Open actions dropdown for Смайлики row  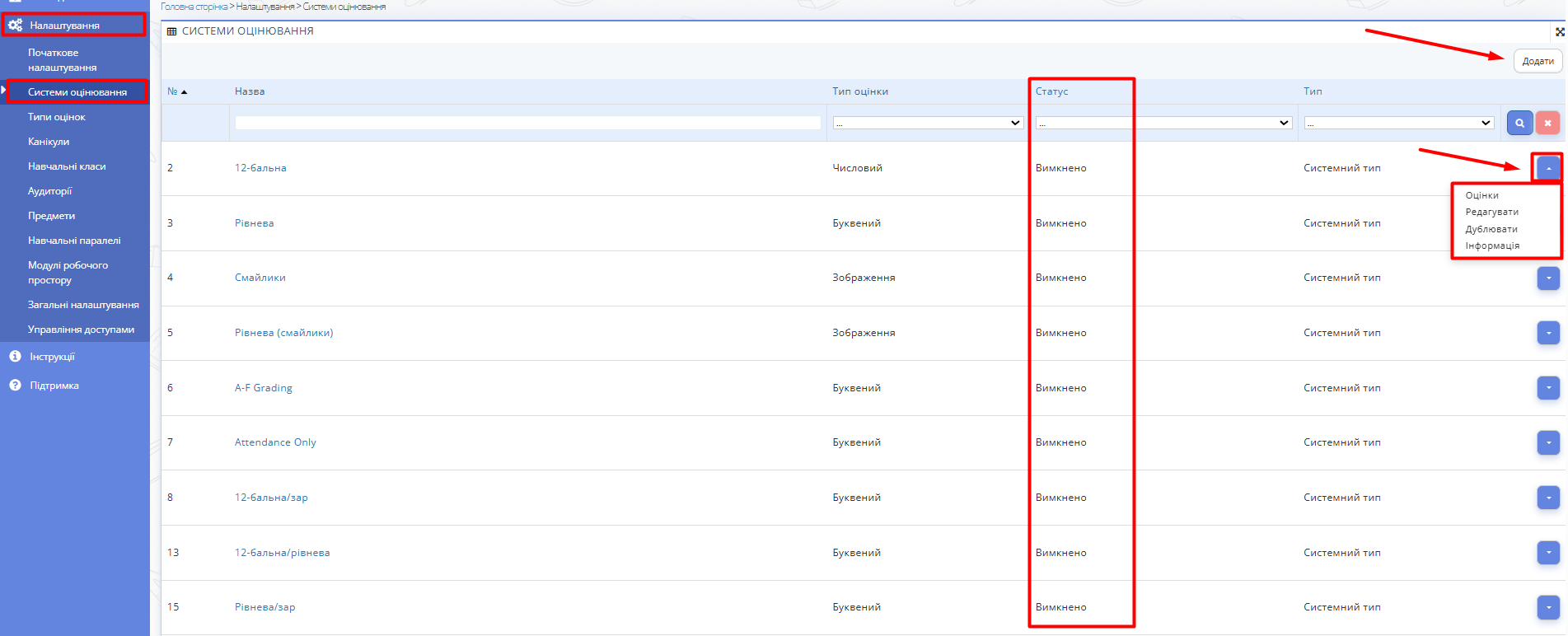(x=1548, y=278)
